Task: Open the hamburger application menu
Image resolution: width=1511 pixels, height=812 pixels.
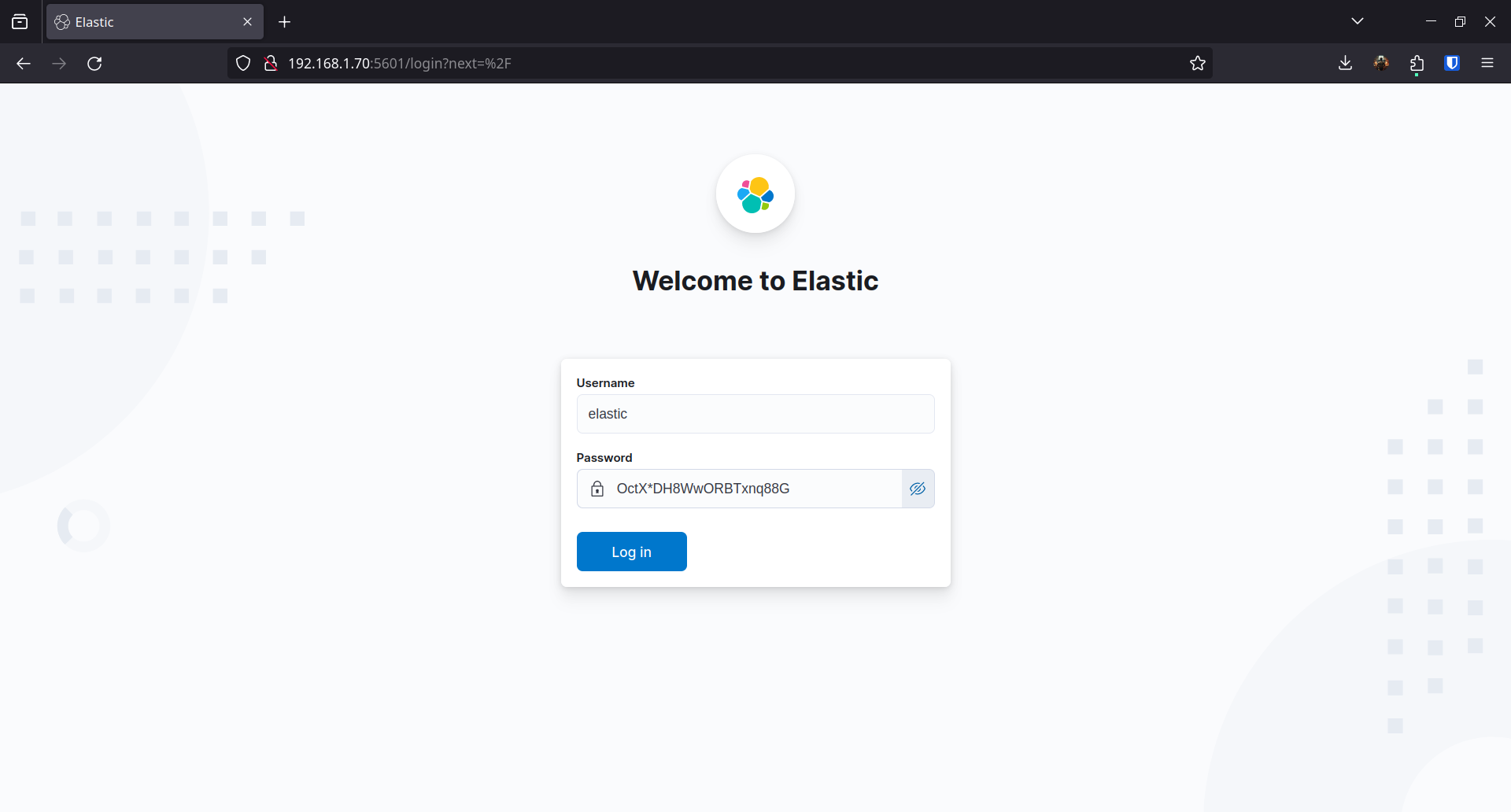Action: [x=1487, y=64]
